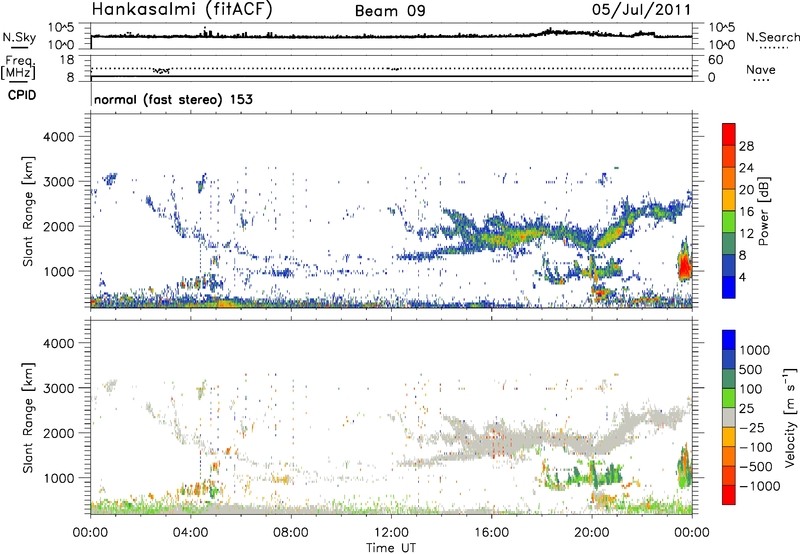Click the "12:00" tick on the time axis
The image size is (800, 554).
coord(391,533)
